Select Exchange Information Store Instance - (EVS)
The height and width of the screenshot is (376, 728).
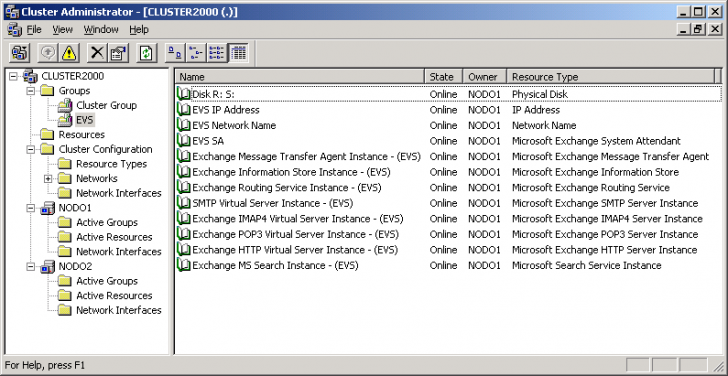pos(292,172)
